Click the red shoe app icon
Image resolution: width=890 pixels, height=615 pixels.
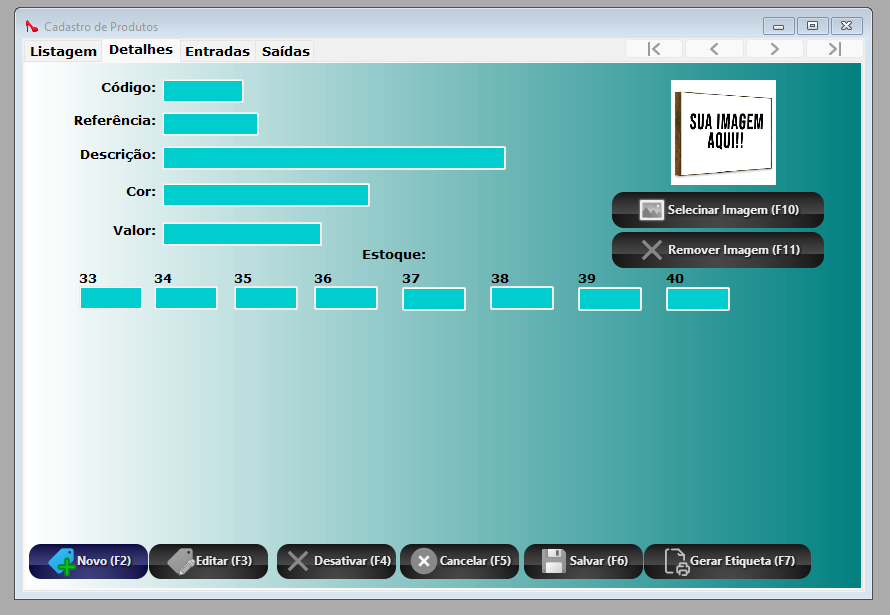coord(32,26)
